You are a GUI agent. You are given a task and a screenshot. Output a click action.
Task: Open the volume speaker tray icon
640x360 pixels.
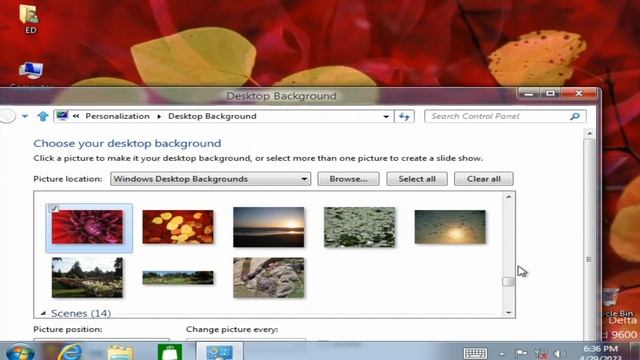tap(559, 353)
